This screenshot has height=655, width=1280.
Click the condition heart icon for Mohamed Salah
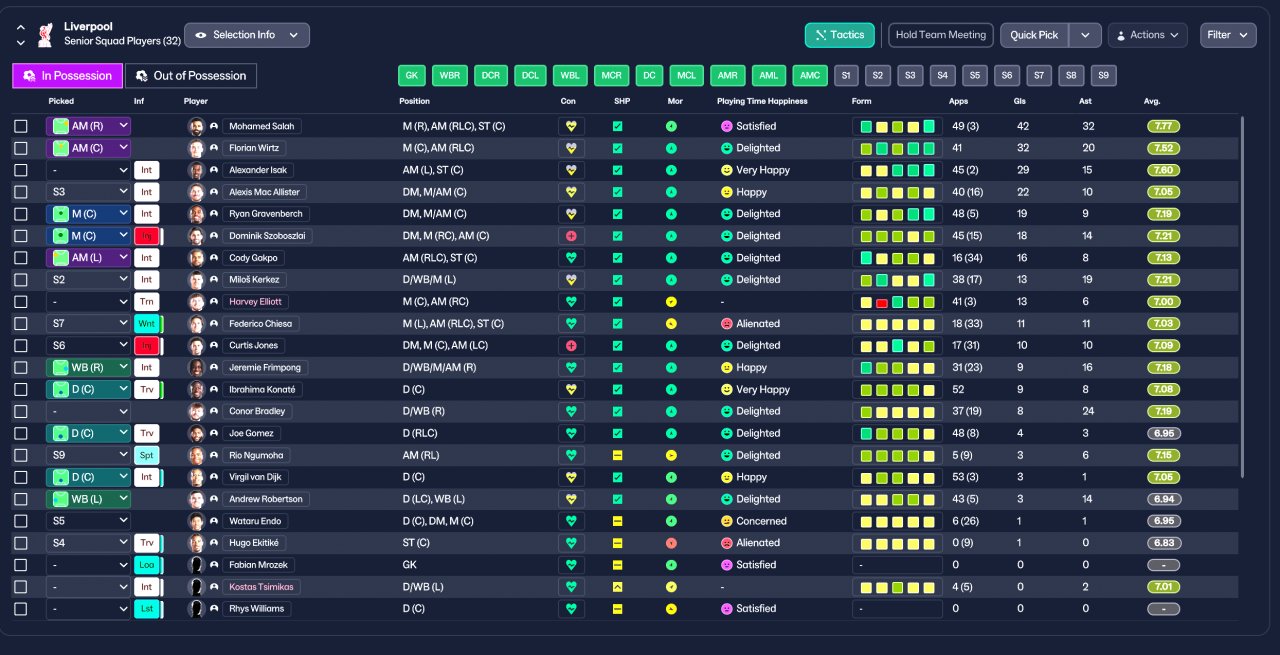(571, 127)
